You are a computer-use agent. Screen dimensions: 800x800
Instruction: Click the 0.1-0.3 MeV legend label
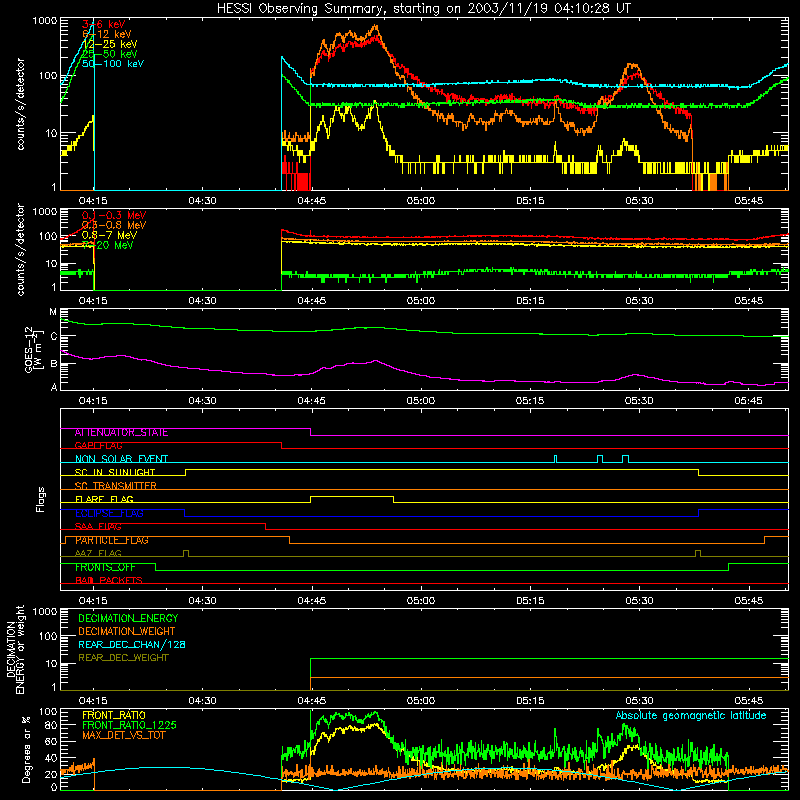pyautogui.click(x=114, y=215)
